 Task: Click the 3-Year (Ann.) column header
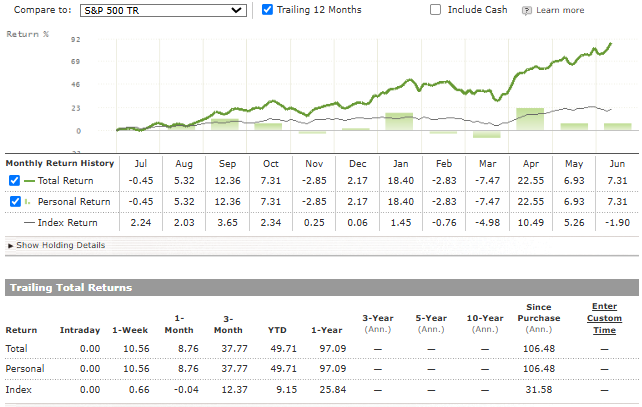tap(378, 323)
